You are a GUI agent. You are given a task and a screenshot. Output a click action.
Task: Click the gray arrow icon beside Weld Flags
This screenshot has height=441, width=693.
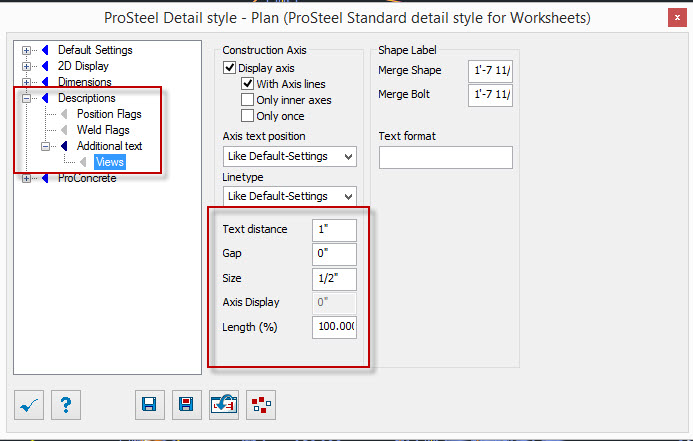click(x=64, y=130)
